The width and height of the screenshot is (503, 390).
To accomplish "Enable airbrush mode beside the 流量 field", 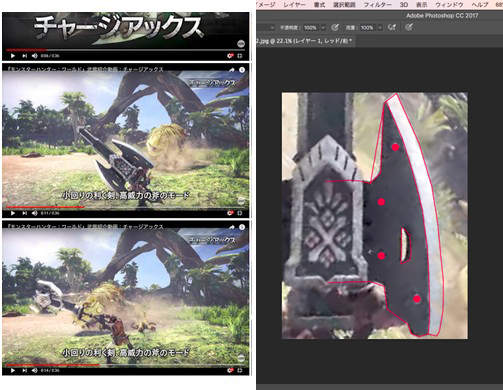I will (x=392, y=27).
